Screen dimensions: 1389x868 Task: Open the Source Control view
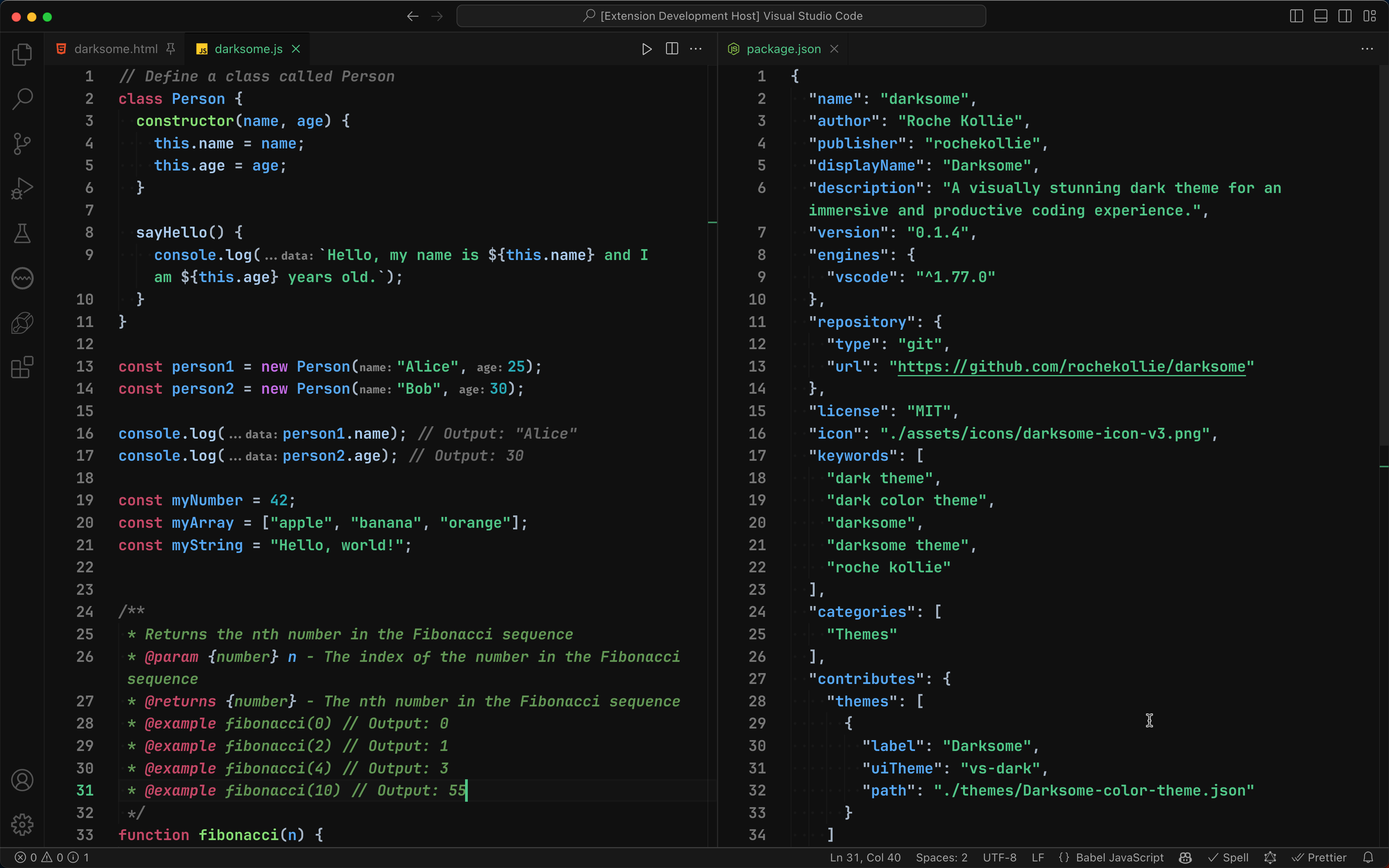tap(22, 143)
